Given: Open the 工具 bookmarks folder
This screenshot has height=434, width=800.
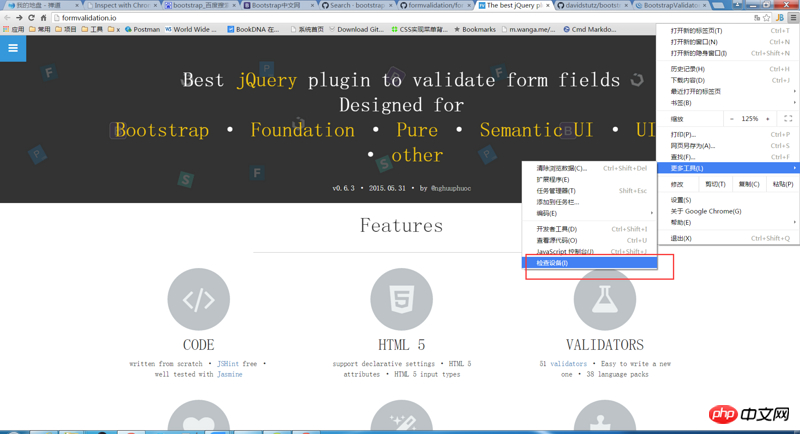Looking at the screenshot, I should click(92, 30).
